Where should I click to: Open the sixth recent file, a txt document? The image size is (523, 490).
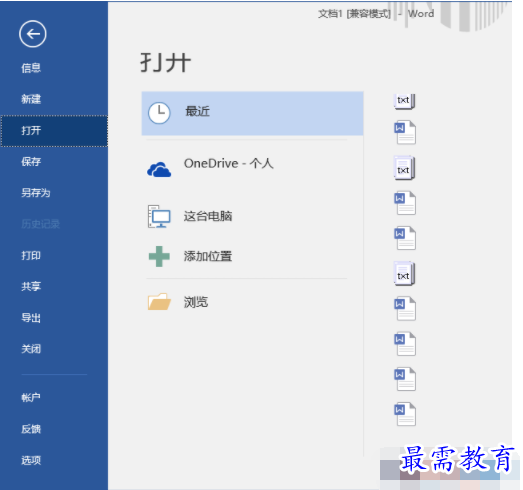(x=405, y=274)
